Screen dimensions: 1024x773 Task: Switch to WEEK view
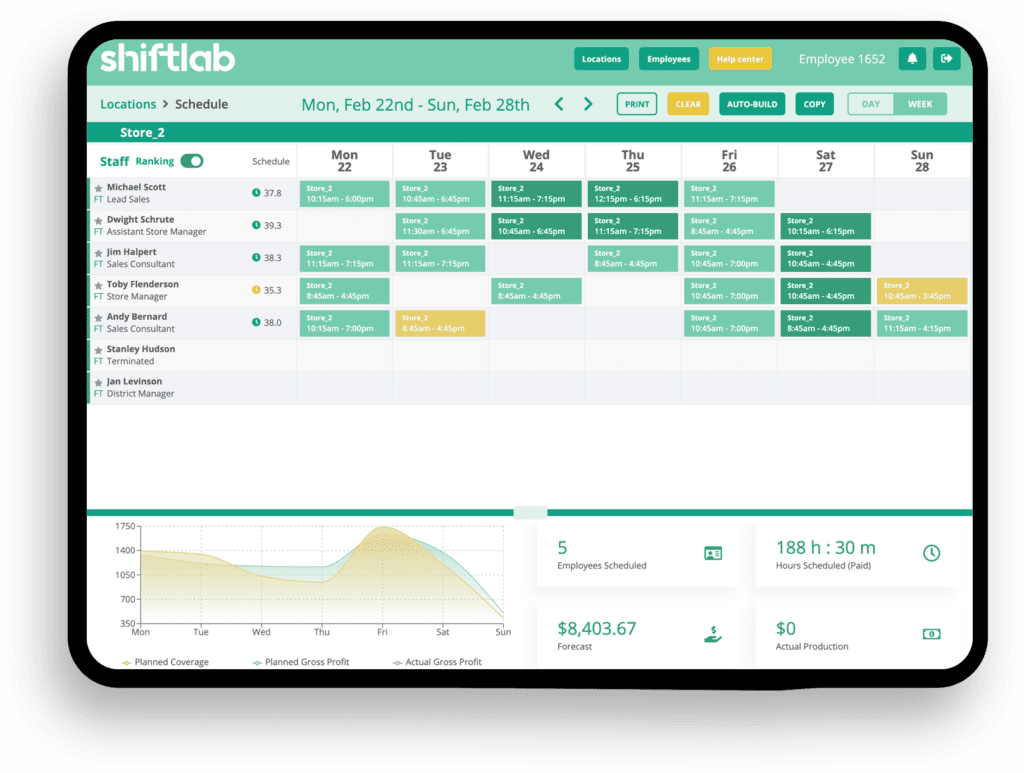(920, 104)
